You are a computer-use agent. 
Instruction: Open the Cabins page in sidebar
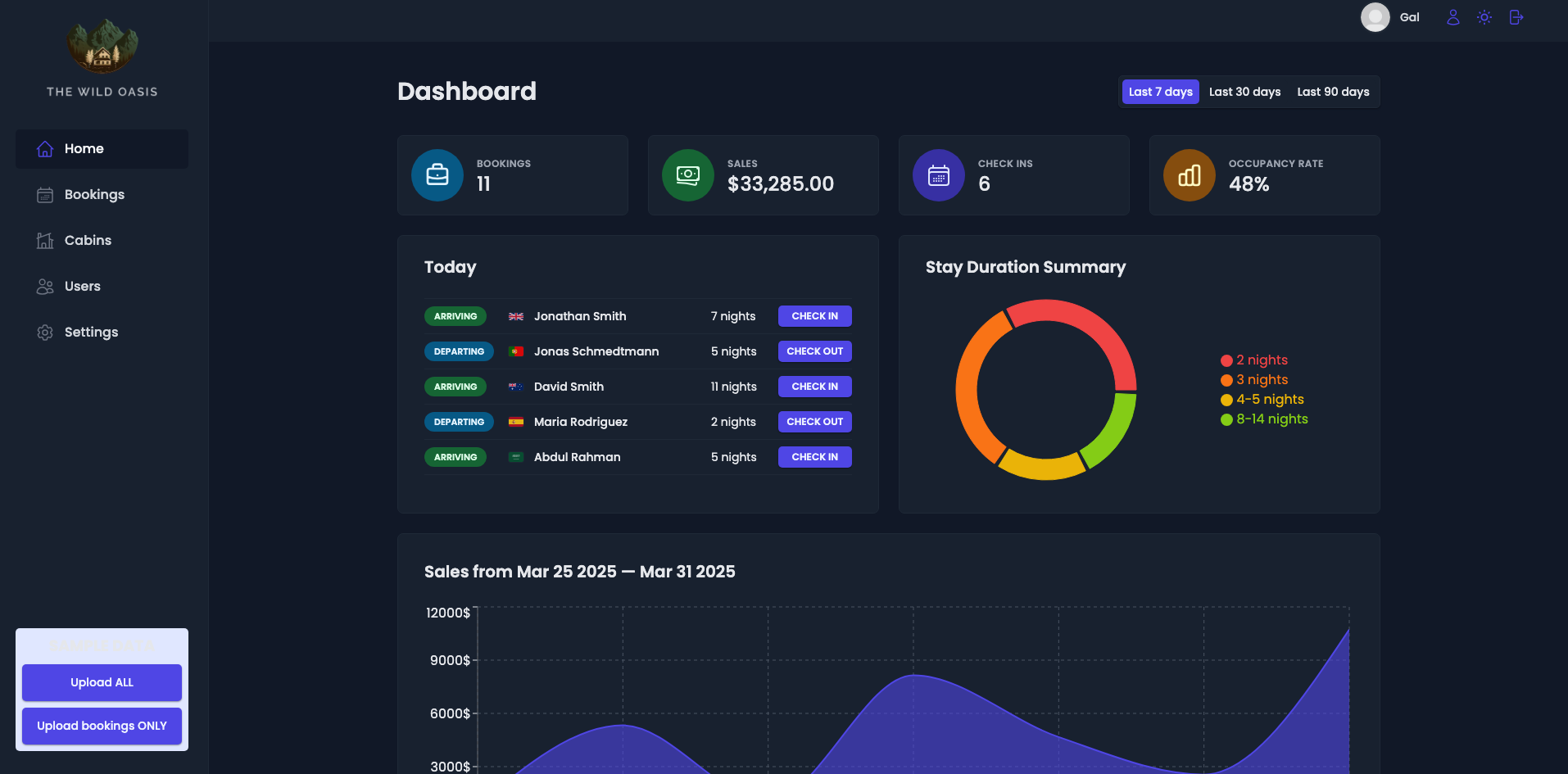(x=88, y=241)
